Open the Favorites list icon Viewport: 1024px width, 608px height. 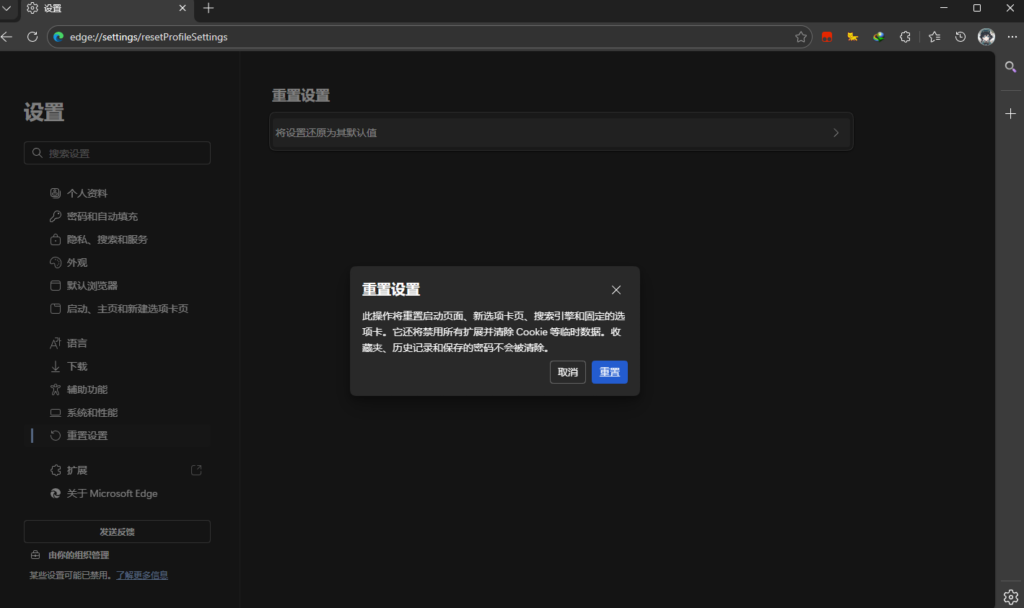point(934,36)
